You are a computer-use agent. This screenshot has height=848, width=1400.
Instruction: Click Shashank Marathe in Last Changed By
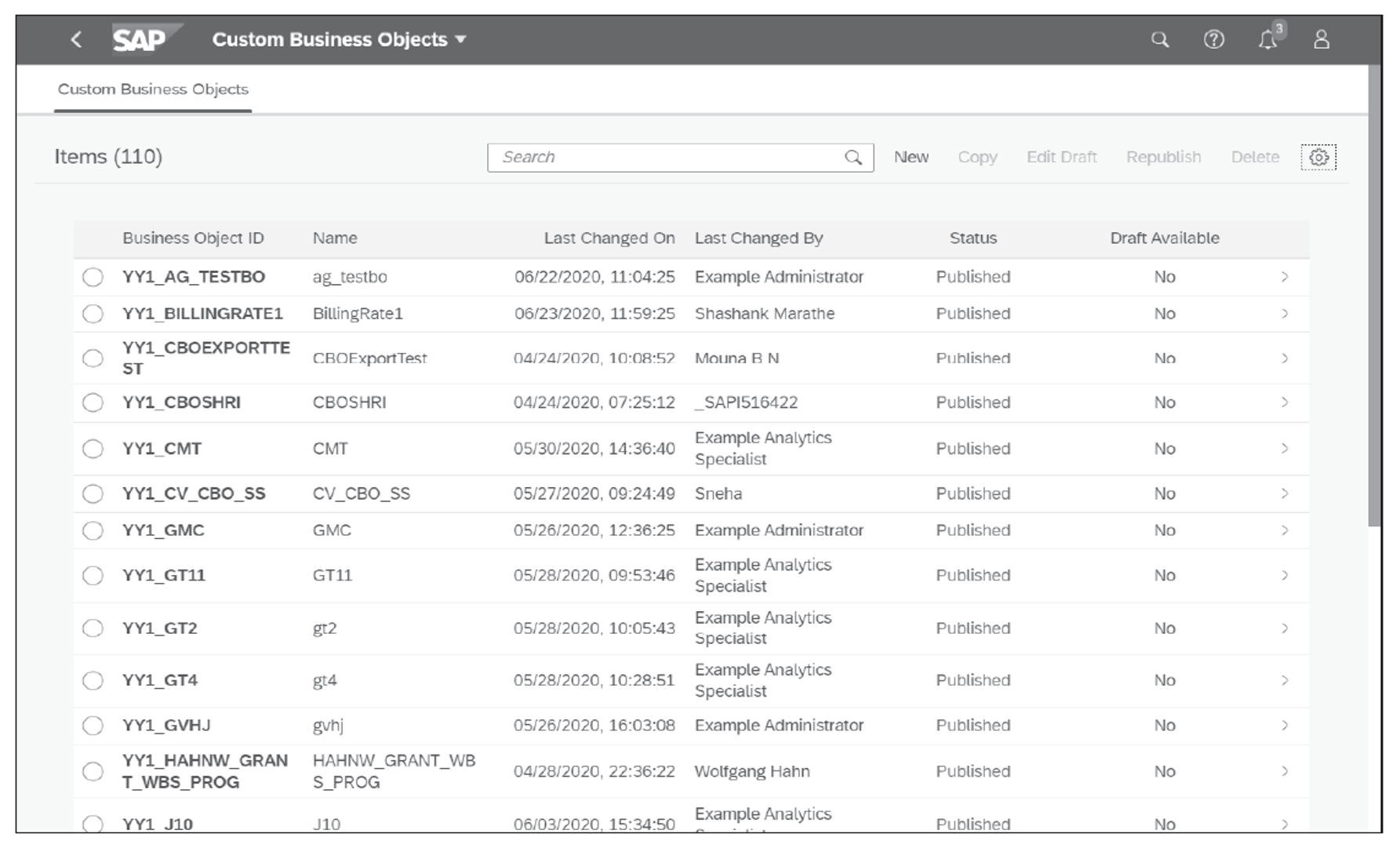click(765, 314)
